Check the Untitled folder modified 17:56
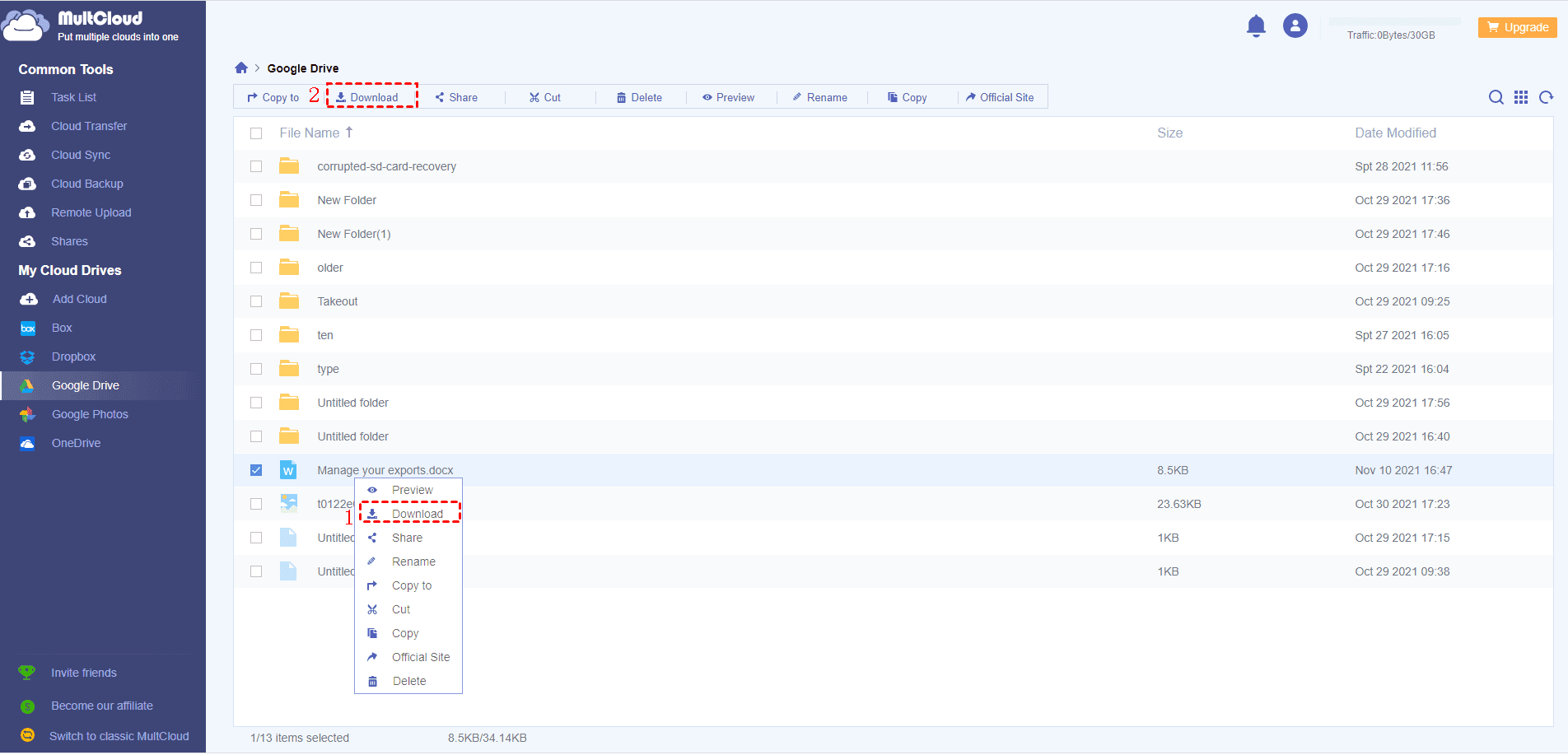The width and height of the screenshot is (1568, 755). (256, 403)
